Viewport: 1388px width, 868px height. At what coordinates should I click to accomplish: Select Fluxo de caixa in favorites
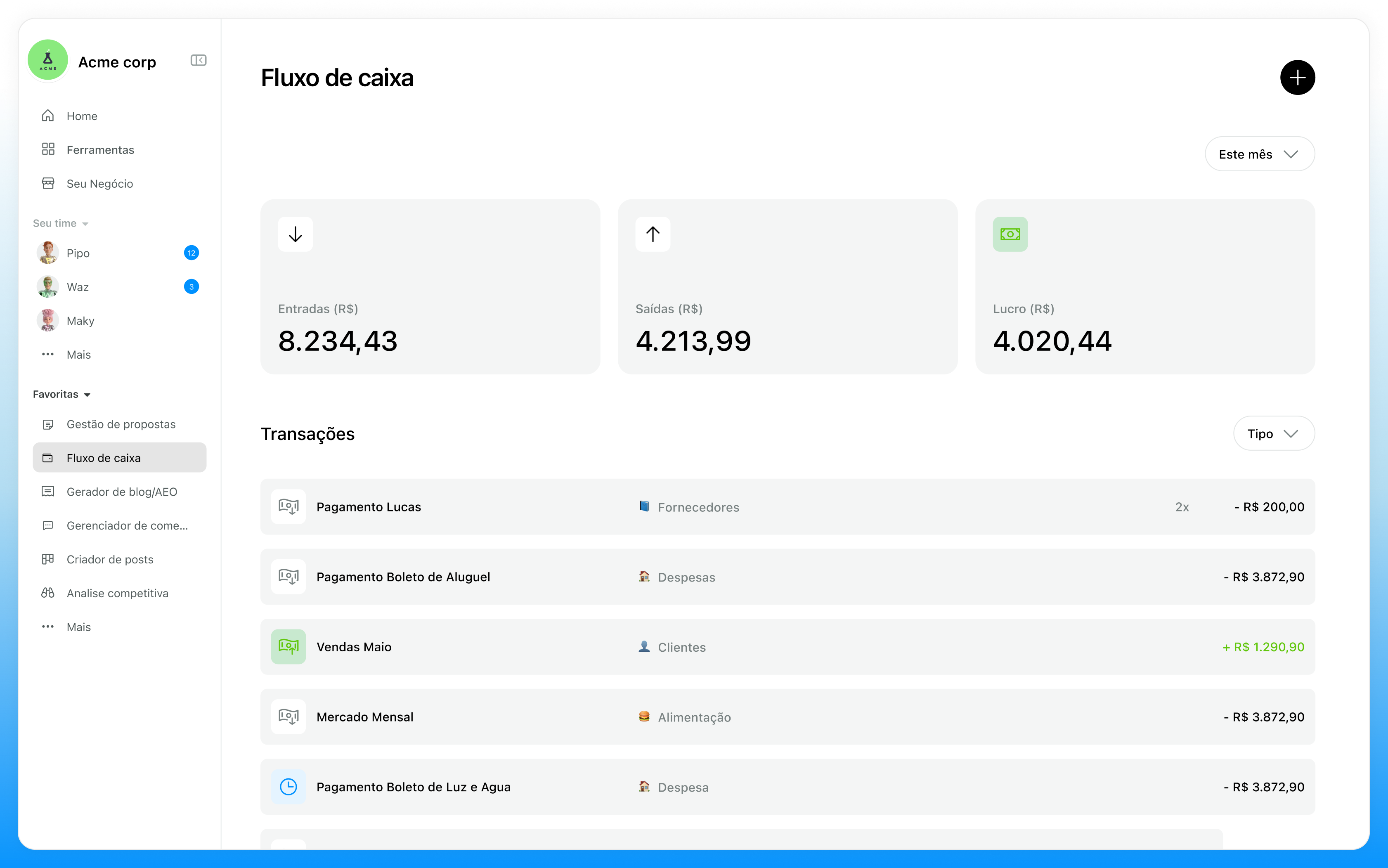click(x=119, y=458)
